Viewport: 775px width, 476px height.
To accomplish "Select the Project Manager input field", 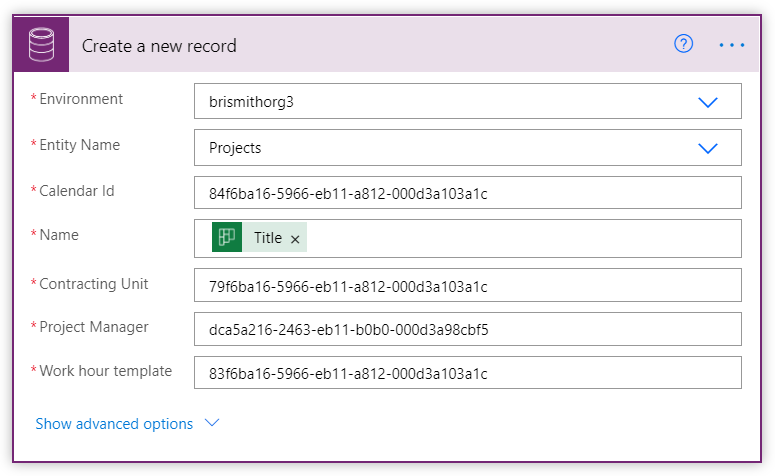I will (467, 328).
